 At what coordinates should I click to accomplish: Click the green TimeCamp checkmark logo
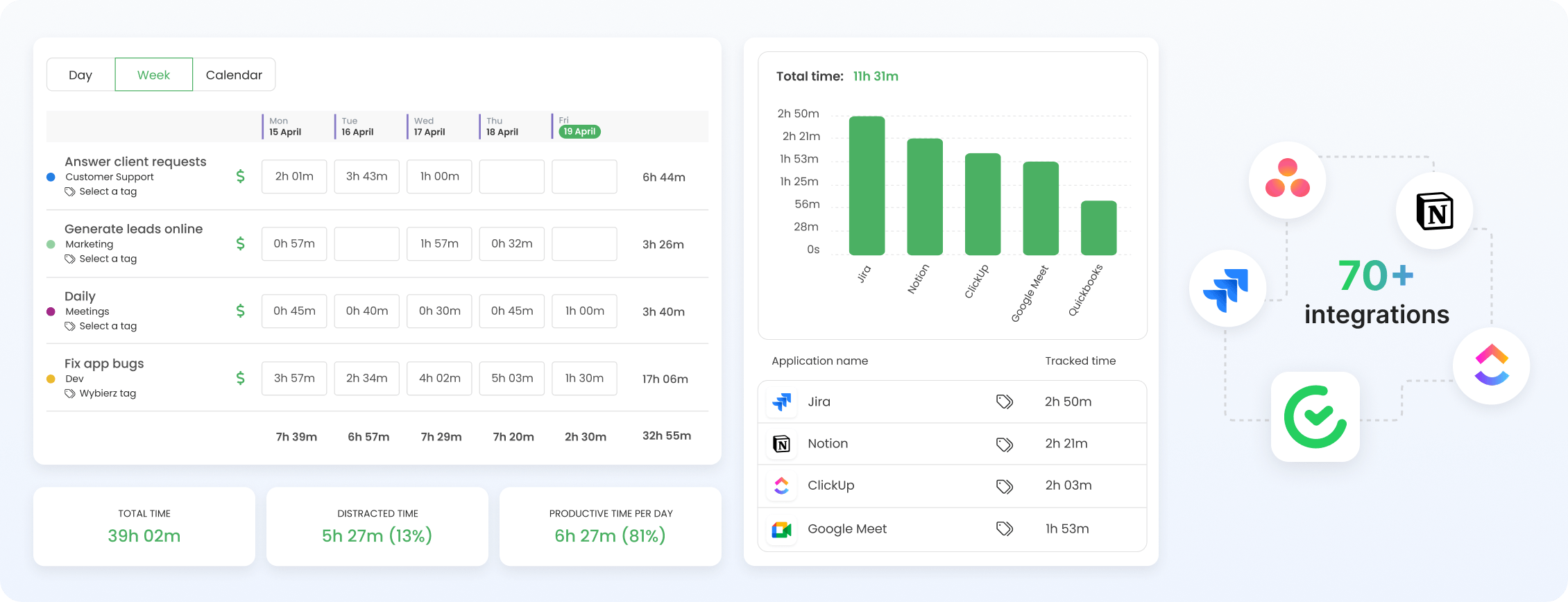coord(1315,417)
